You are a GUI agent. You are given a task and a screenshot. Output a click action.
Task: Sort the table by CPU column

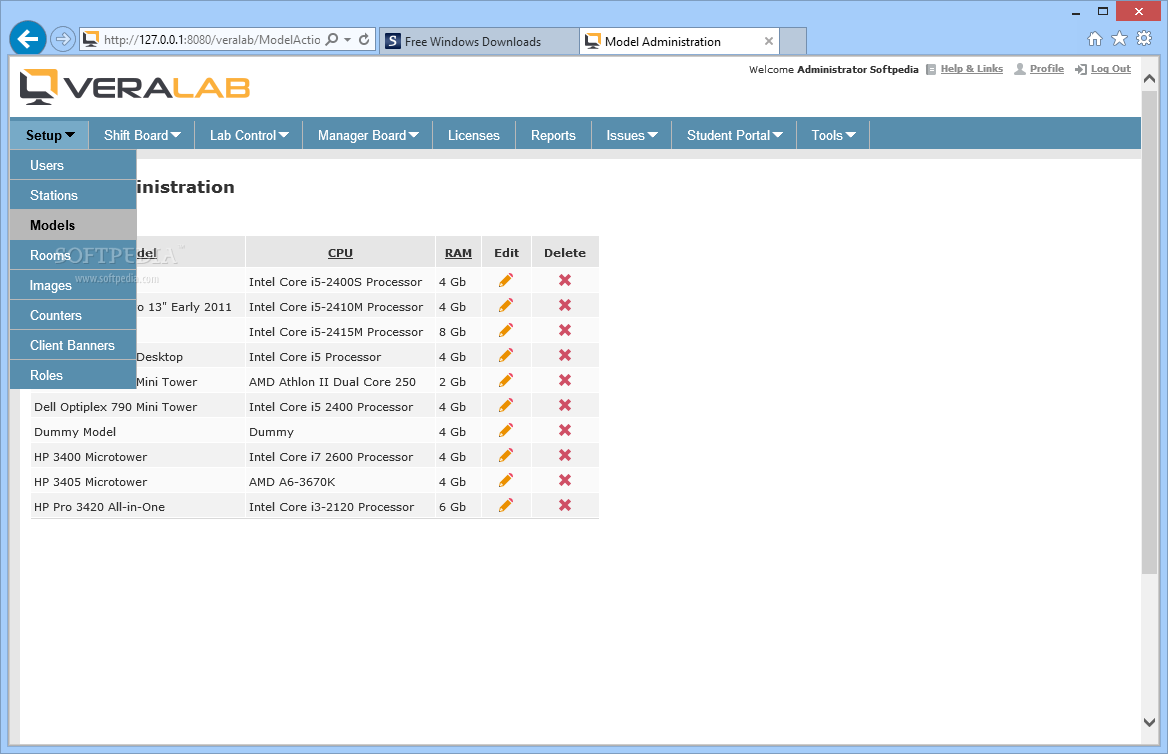click(x=340, y=253)
